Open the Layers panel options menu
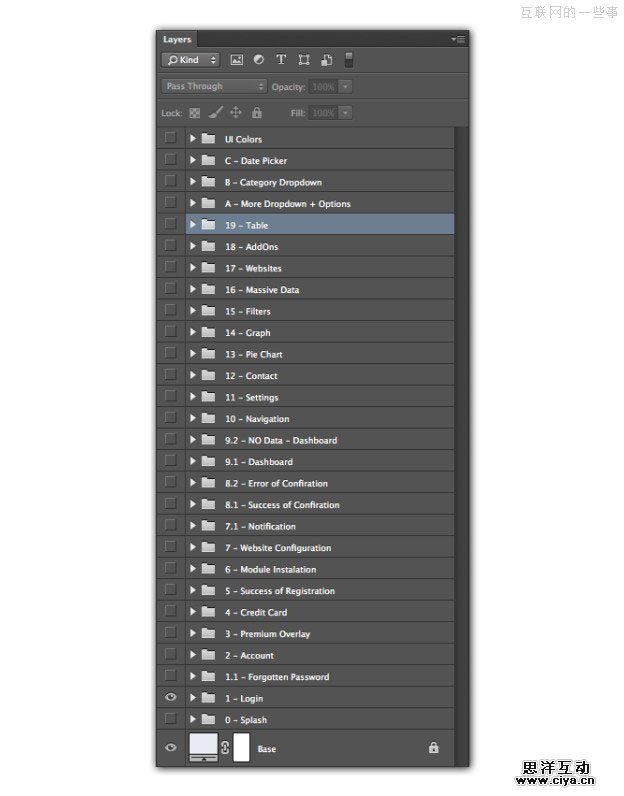Screen dimensions: 624x796 pyautogui.click(x=459, y=39)
